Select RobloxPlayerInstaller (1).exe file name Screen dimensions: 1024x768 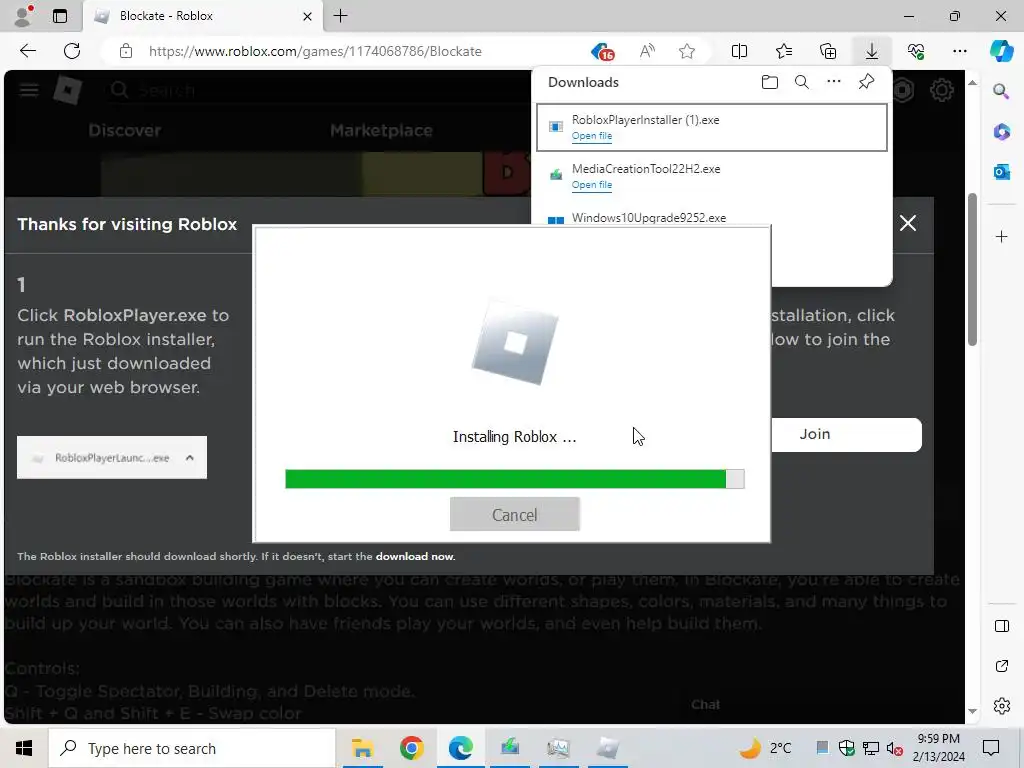point(645,120)
